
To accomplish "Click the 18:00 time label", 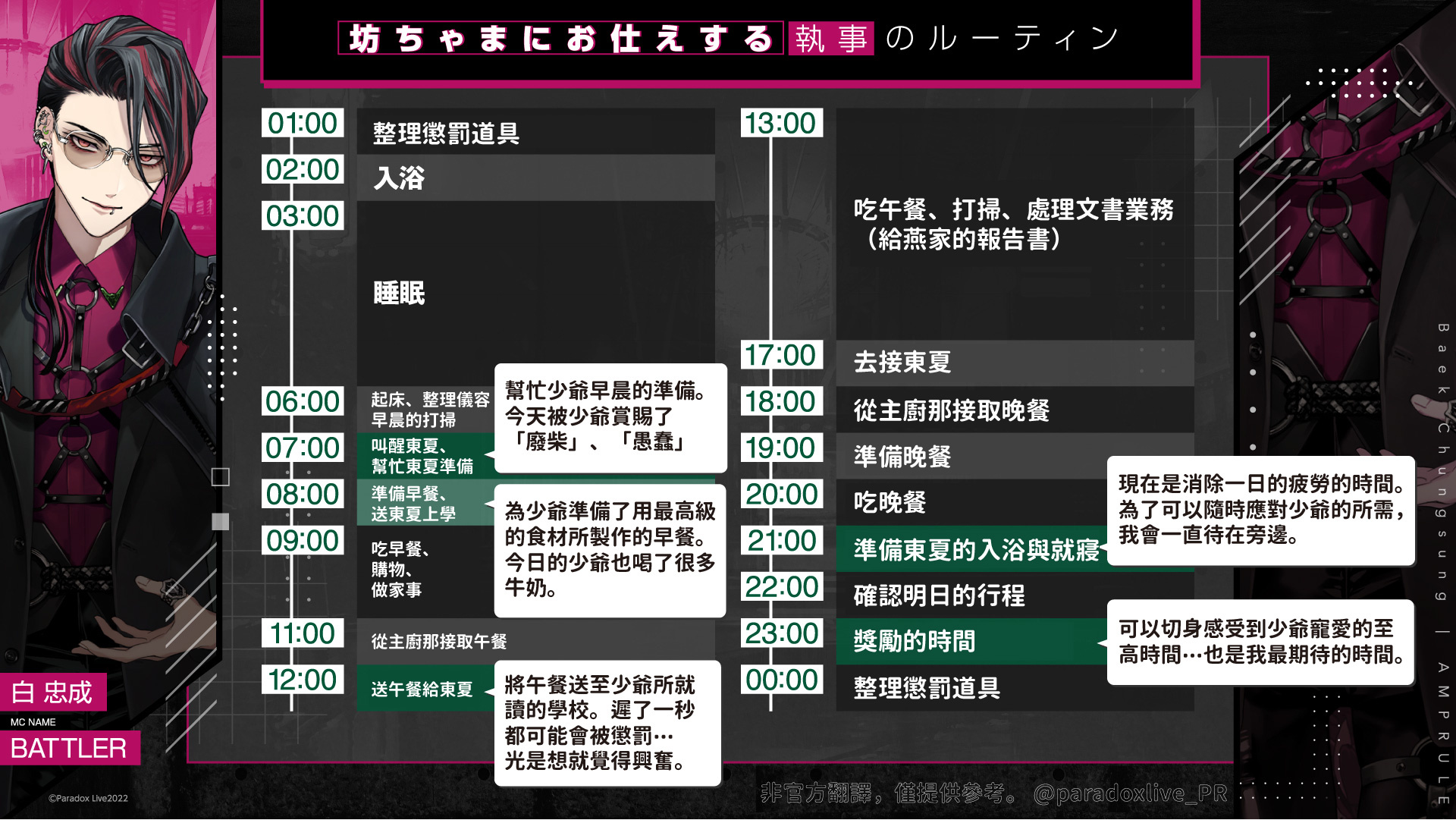I will pyautogui.click(x=781, y=401).
